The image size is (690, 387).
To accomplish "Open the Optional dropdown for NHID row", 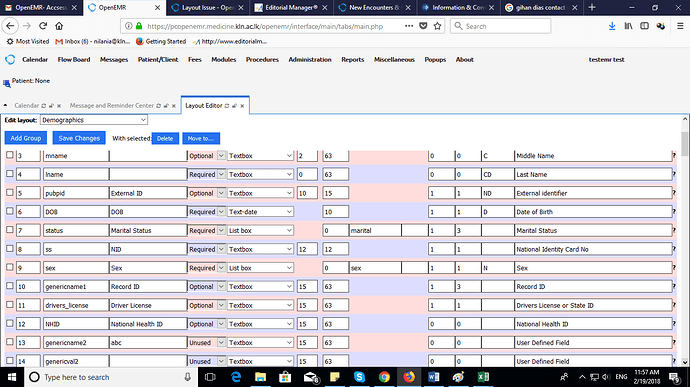I will click(207, 324).
